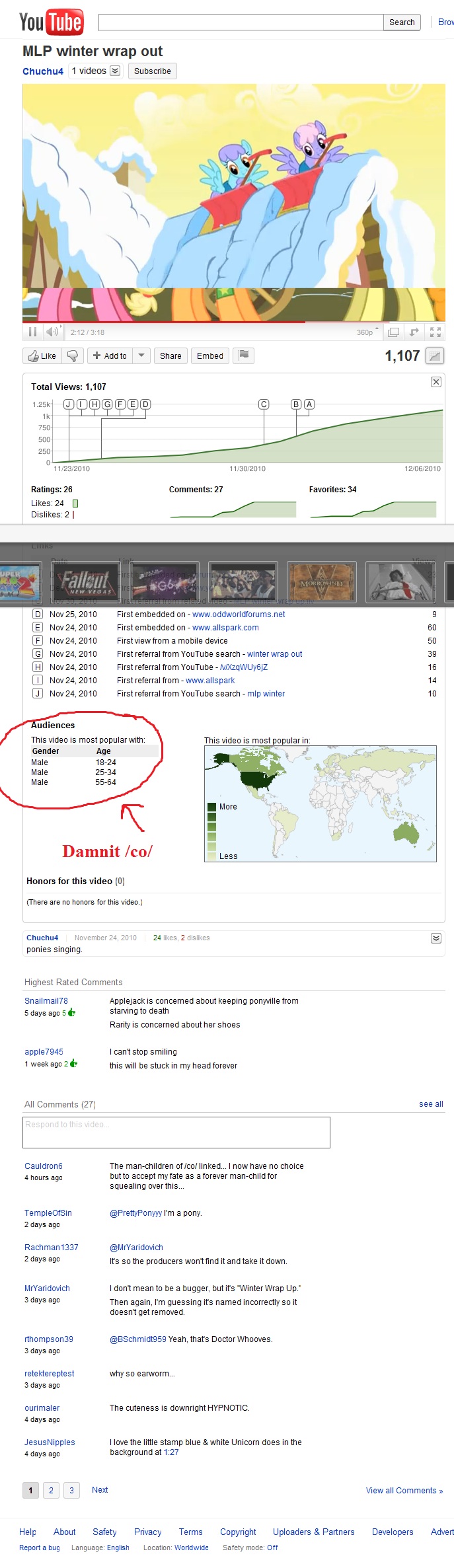Go to comments page 2
The image size is (454, 1568).
(x=51, y=1490)
